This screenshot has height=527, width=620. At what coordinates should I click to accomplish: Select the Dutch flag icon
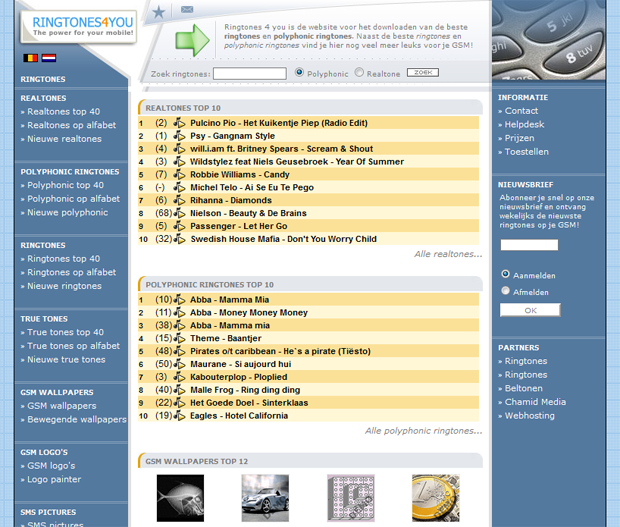[x=49, y=58]
